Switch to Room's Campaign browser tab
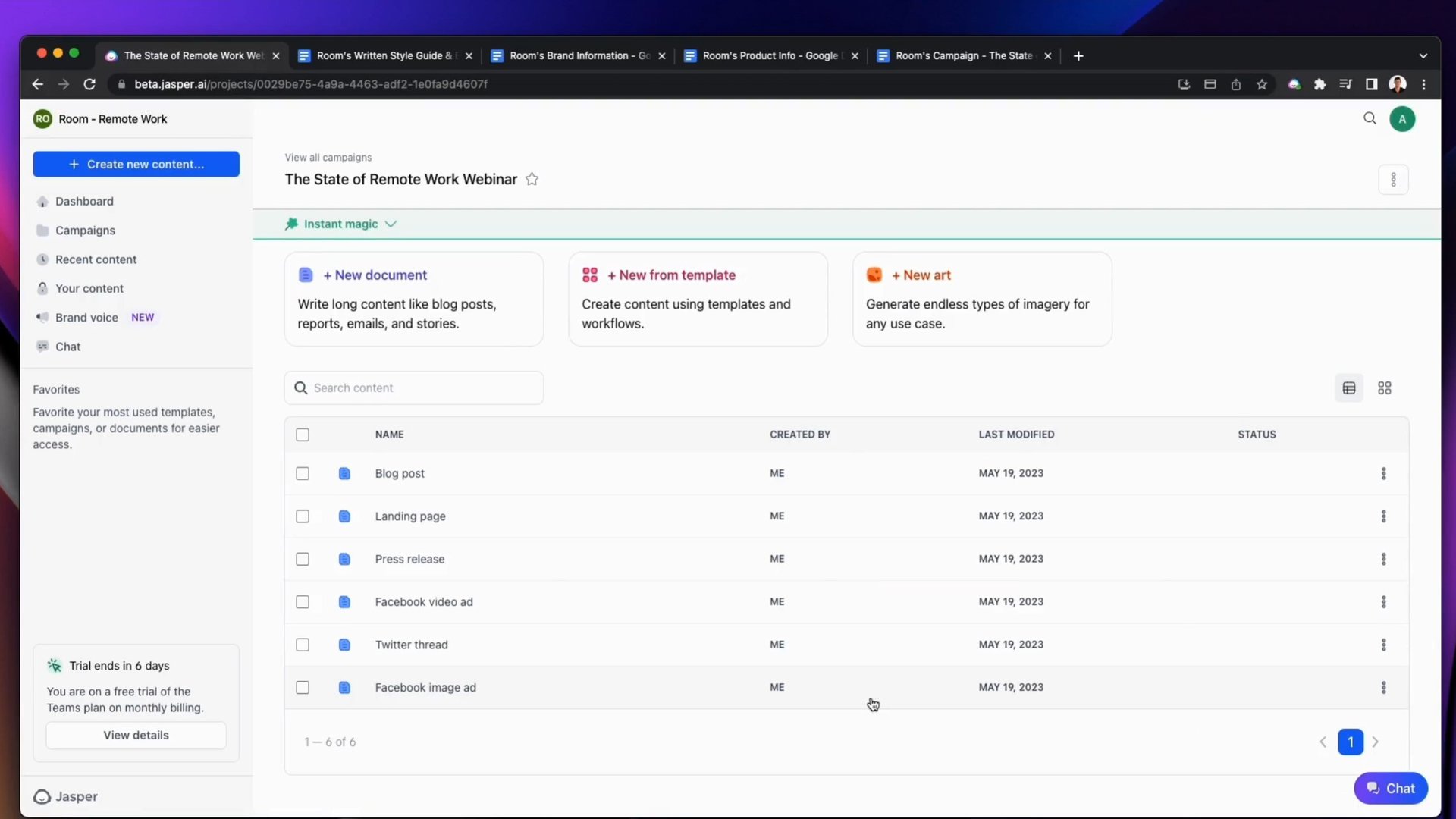Viewport: 1456px width, 819px height. pos(965,56)
